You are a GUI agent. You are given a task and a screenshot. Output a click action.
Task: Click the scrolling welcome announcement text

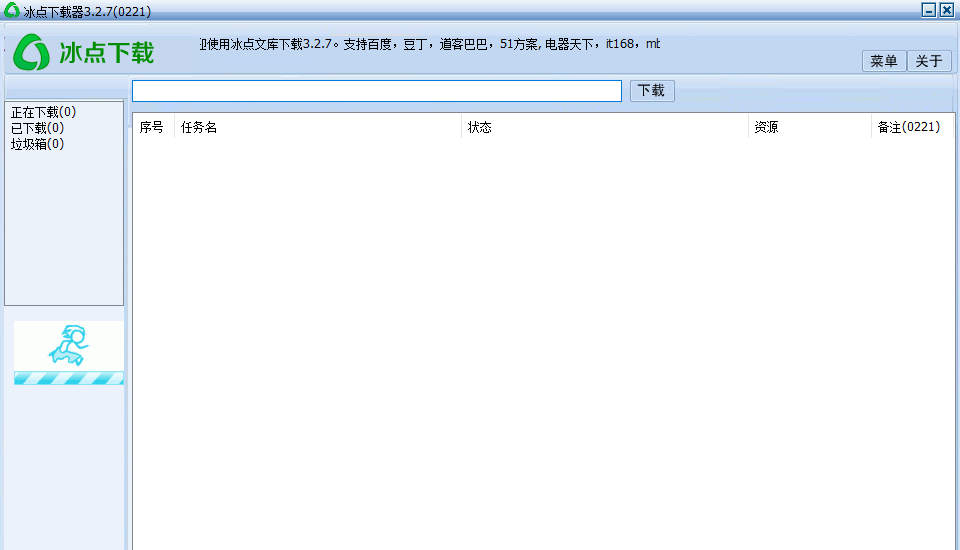pos(430,44)
